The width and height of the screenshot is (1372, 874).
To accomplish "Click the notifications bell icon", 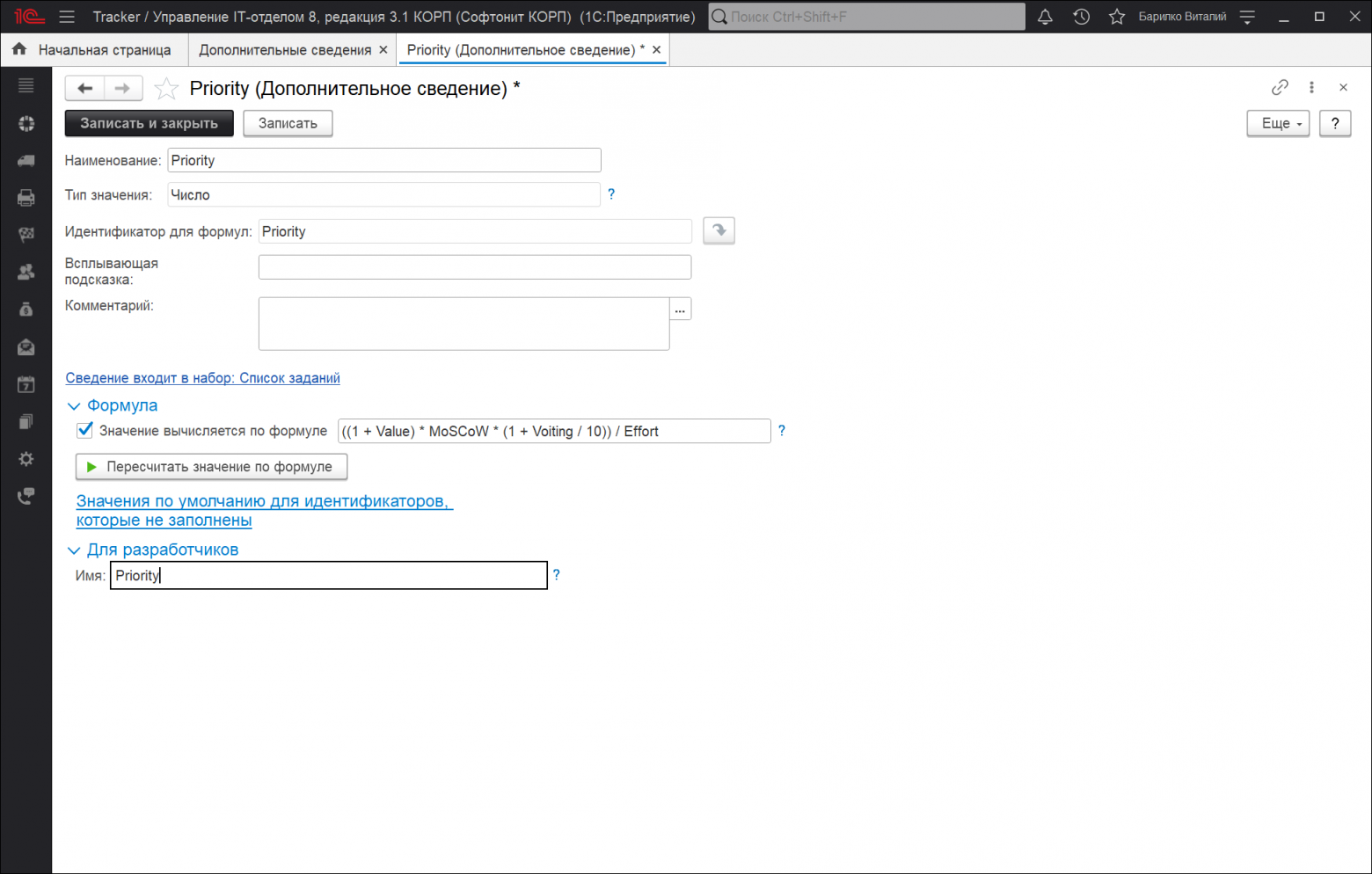I will [x=1045, y=17].
